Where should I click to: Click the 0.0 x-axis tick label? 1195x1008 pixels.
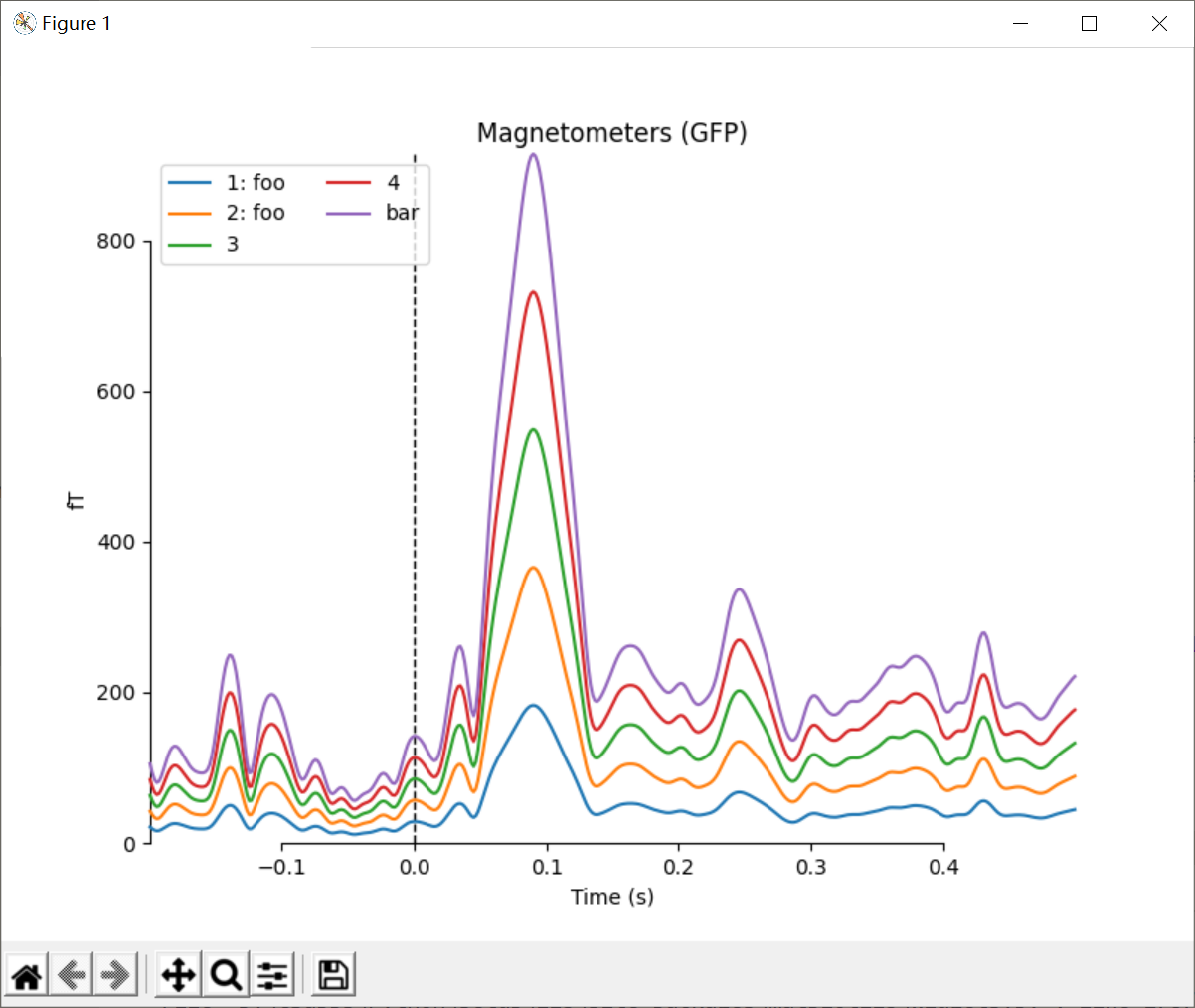point(415,867)
